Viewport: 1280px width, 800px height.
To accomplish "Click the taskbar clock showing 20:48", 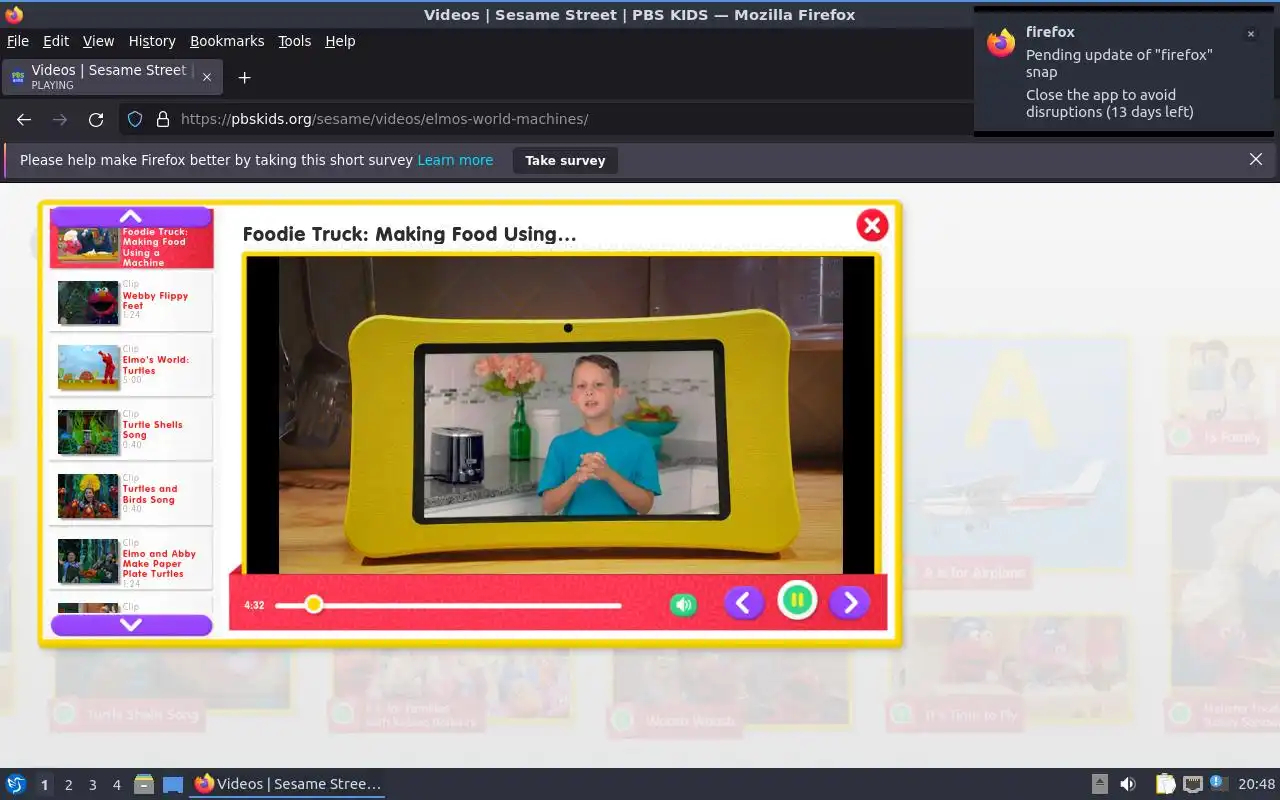I will [x=1257, y=784].
